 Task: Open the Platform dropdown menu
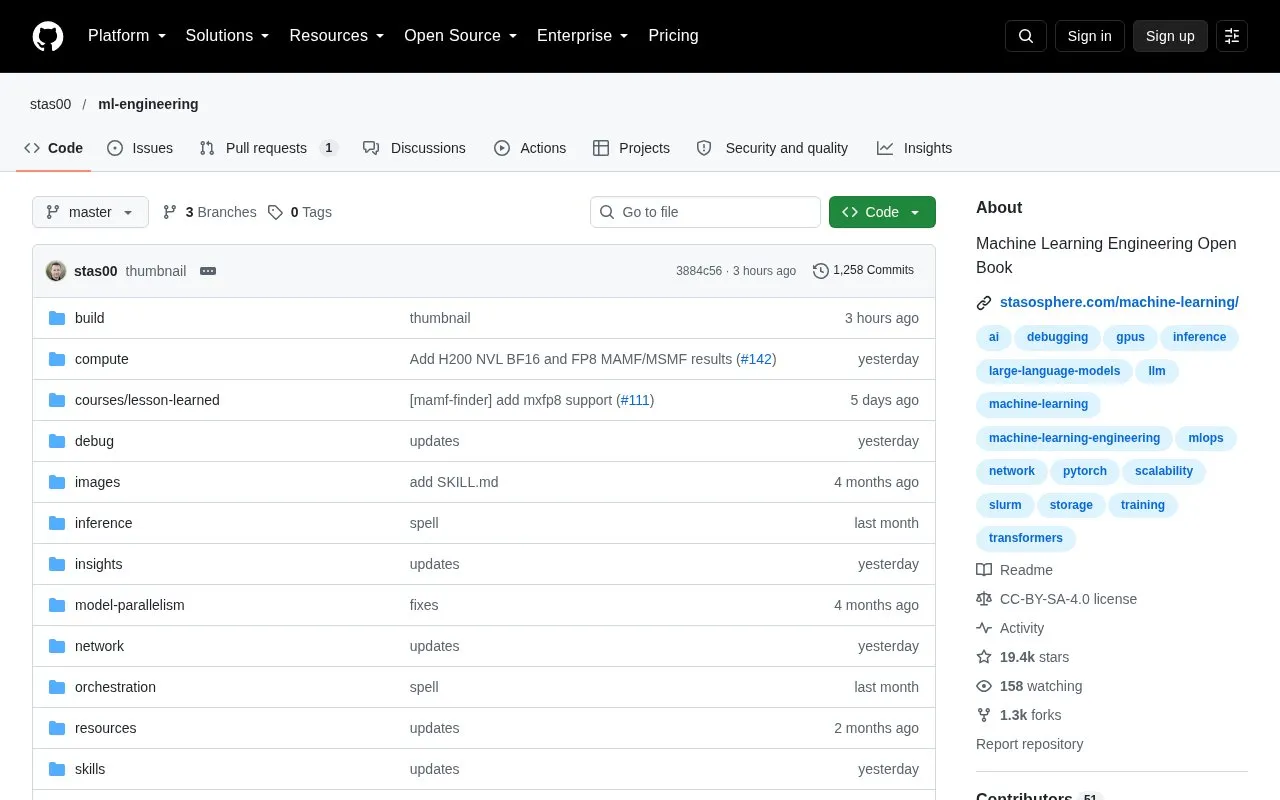click(x=127, y=36)
